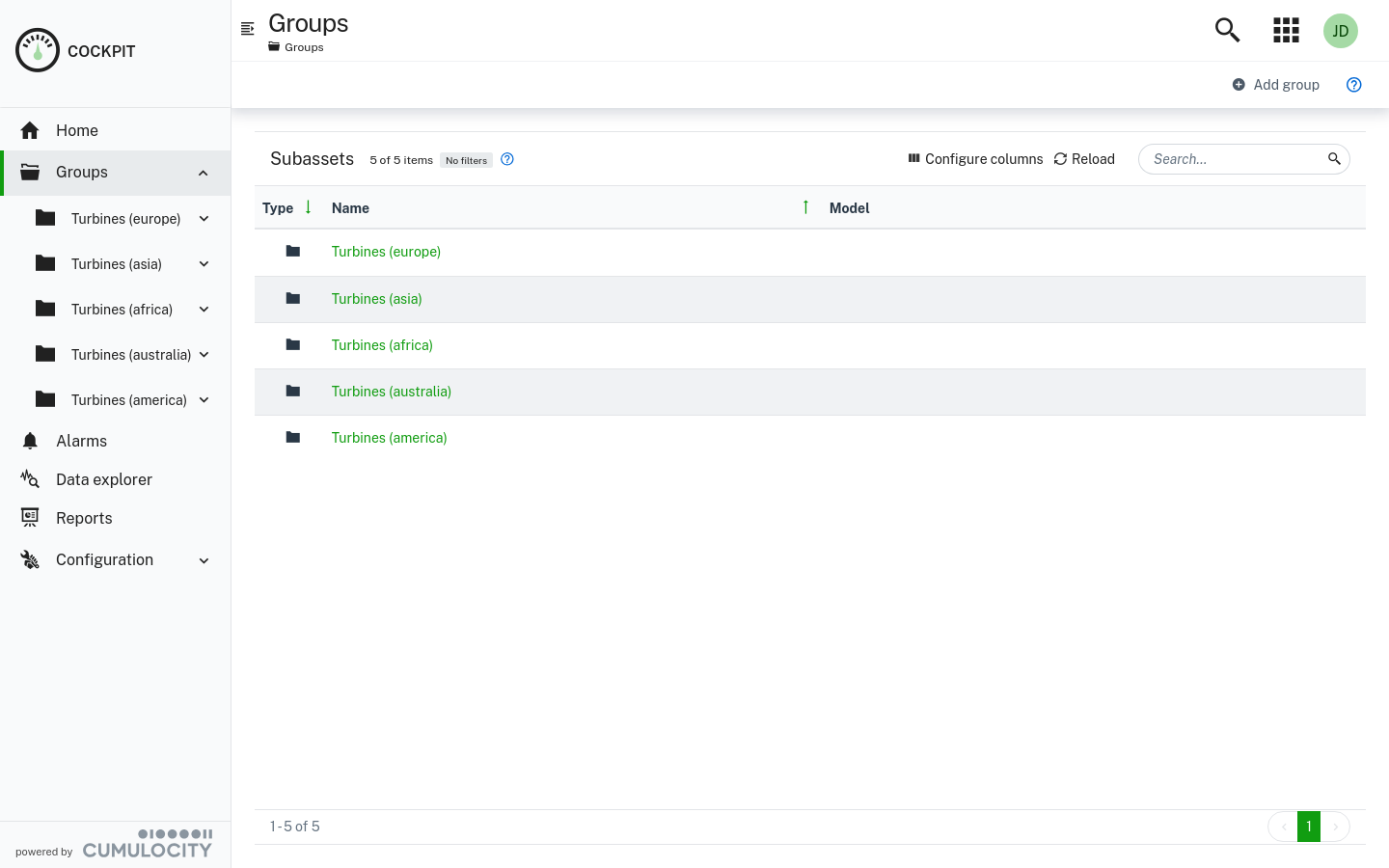This screenshot has height=868, width=1389.
Task: Click the help icon beside No filters
Action: tap(507, 159)
